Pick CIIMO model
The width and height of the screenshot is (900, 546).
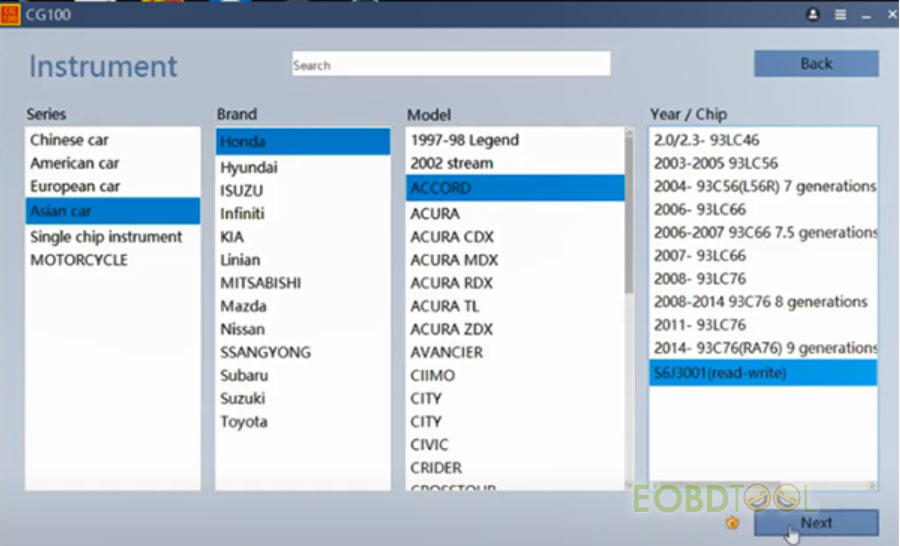(x=515, y=375)
